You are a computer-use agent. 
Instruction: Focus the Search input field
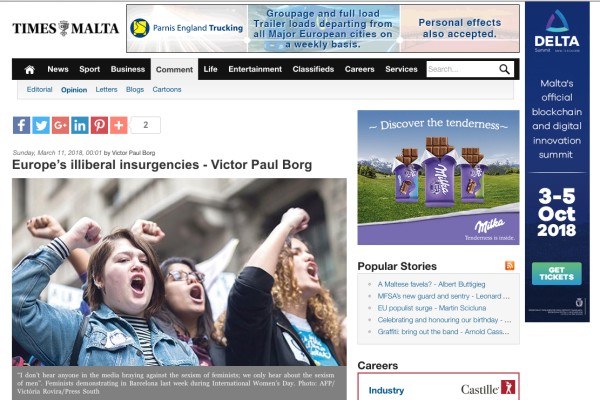coord(462,69)
